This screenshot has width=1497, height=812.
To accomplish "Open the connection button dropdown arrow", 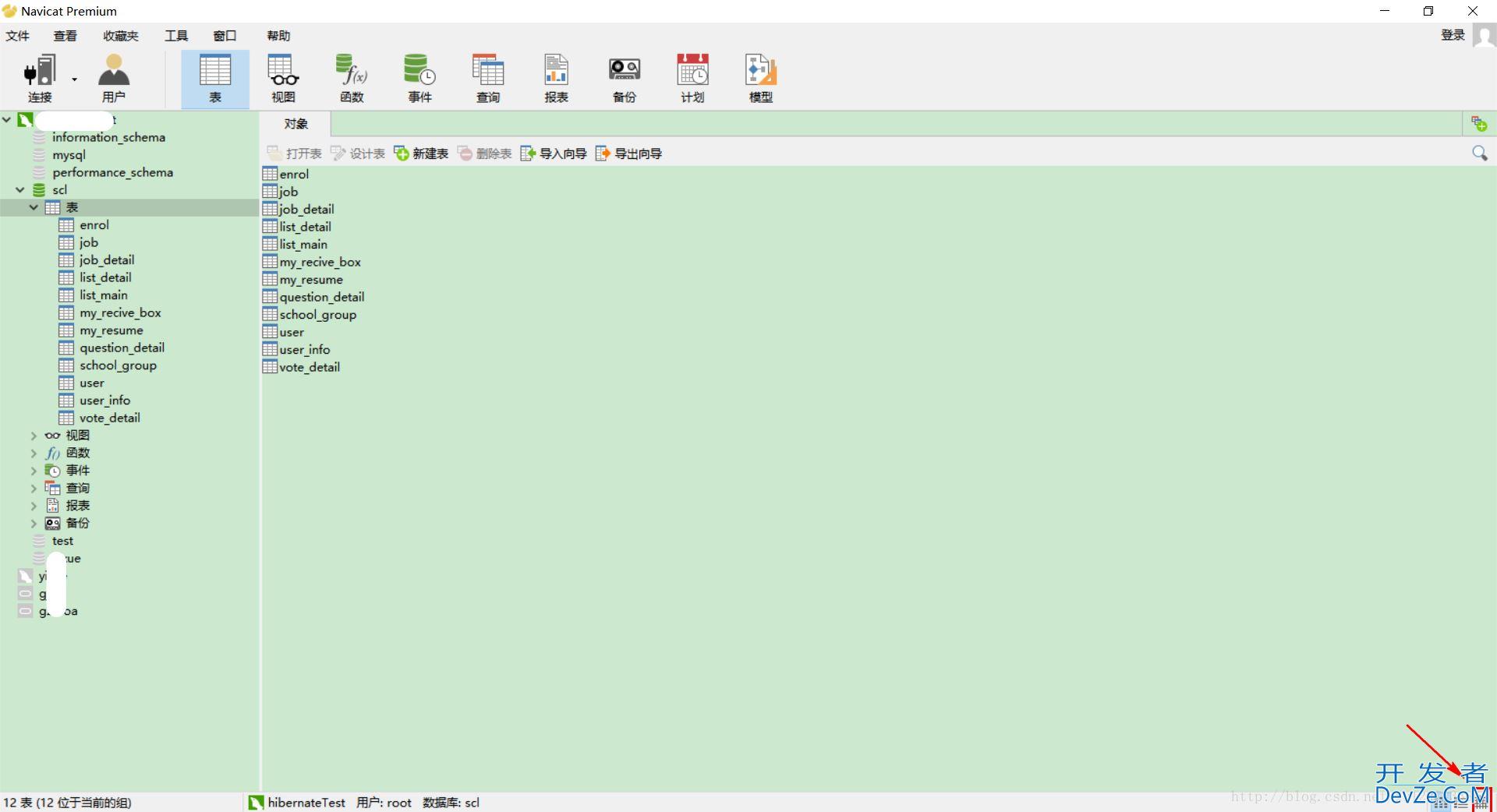I will pos(75,79).
